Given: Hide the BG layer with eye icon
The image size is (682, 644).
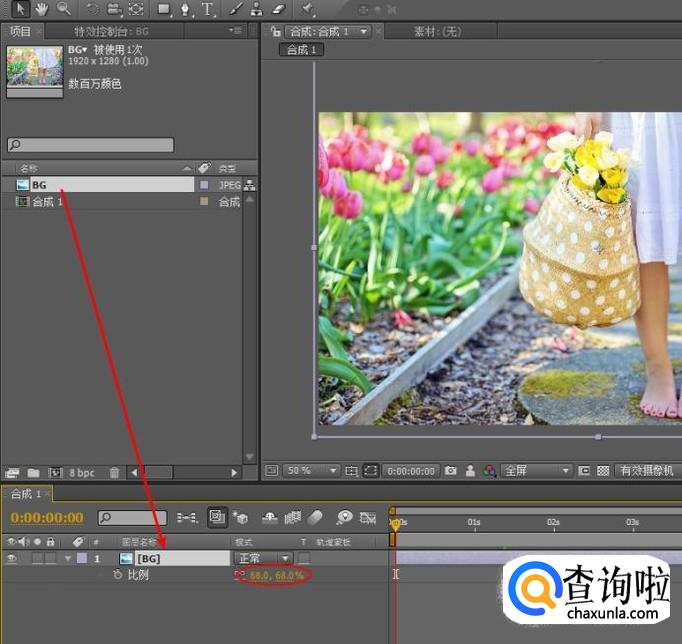Looking at the screenshot, I should coord(12,558).
